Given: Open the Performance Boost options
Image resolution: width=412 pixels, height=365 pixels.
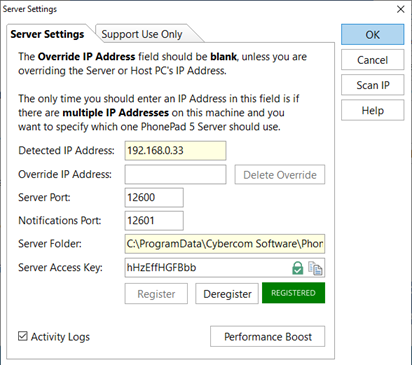Looking at the screenshot, I should pyautogui.click(x=268, y=337).
